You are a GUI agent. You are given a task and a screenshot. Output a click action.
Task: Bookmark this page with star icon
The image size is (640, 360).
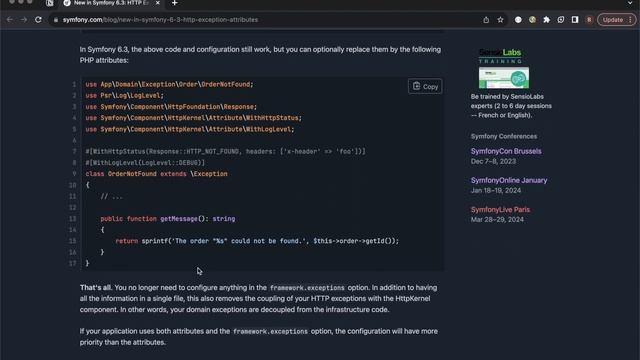point(500,20)
